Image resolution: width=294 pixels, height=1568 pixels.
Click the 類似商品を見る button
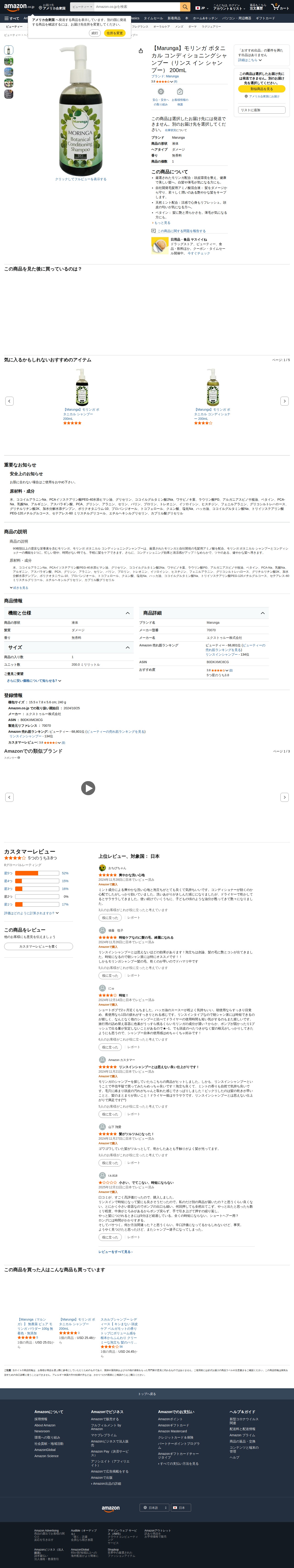click(x=262, y=89)
